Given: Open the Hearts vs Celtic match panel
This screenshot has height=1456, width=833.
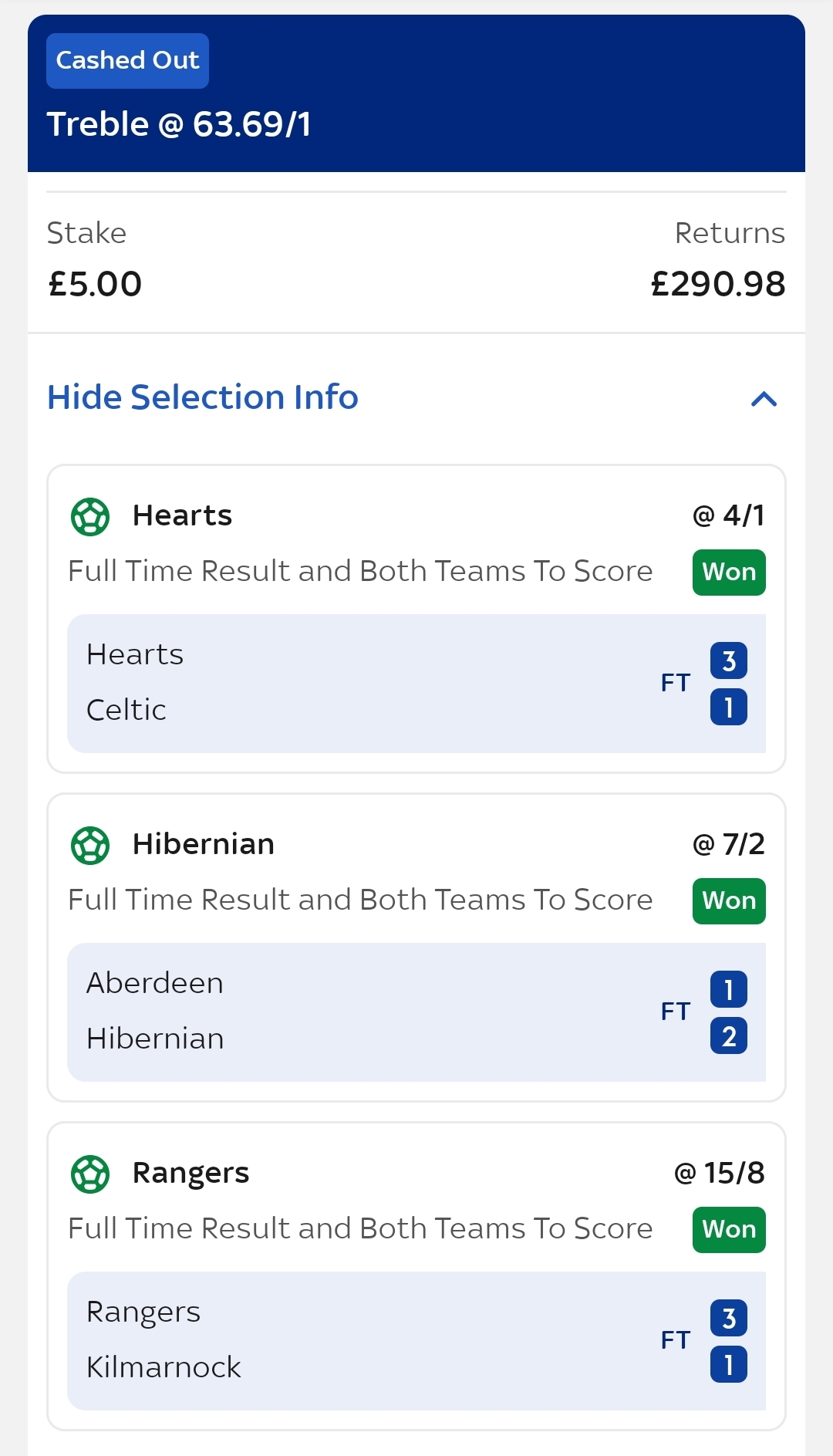Looking at the screenshot, I should (416, 684).
